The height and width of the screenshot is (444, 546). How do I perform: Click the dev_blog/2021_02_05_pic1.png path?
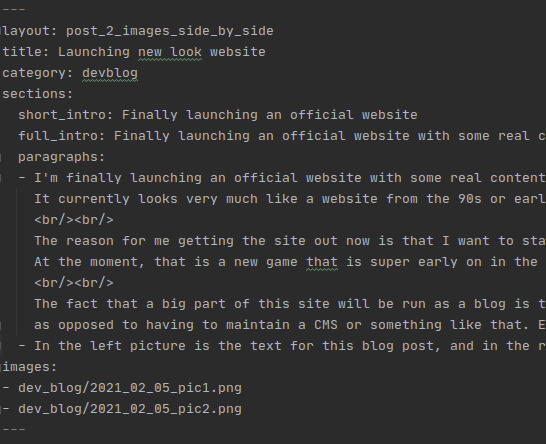130,388
